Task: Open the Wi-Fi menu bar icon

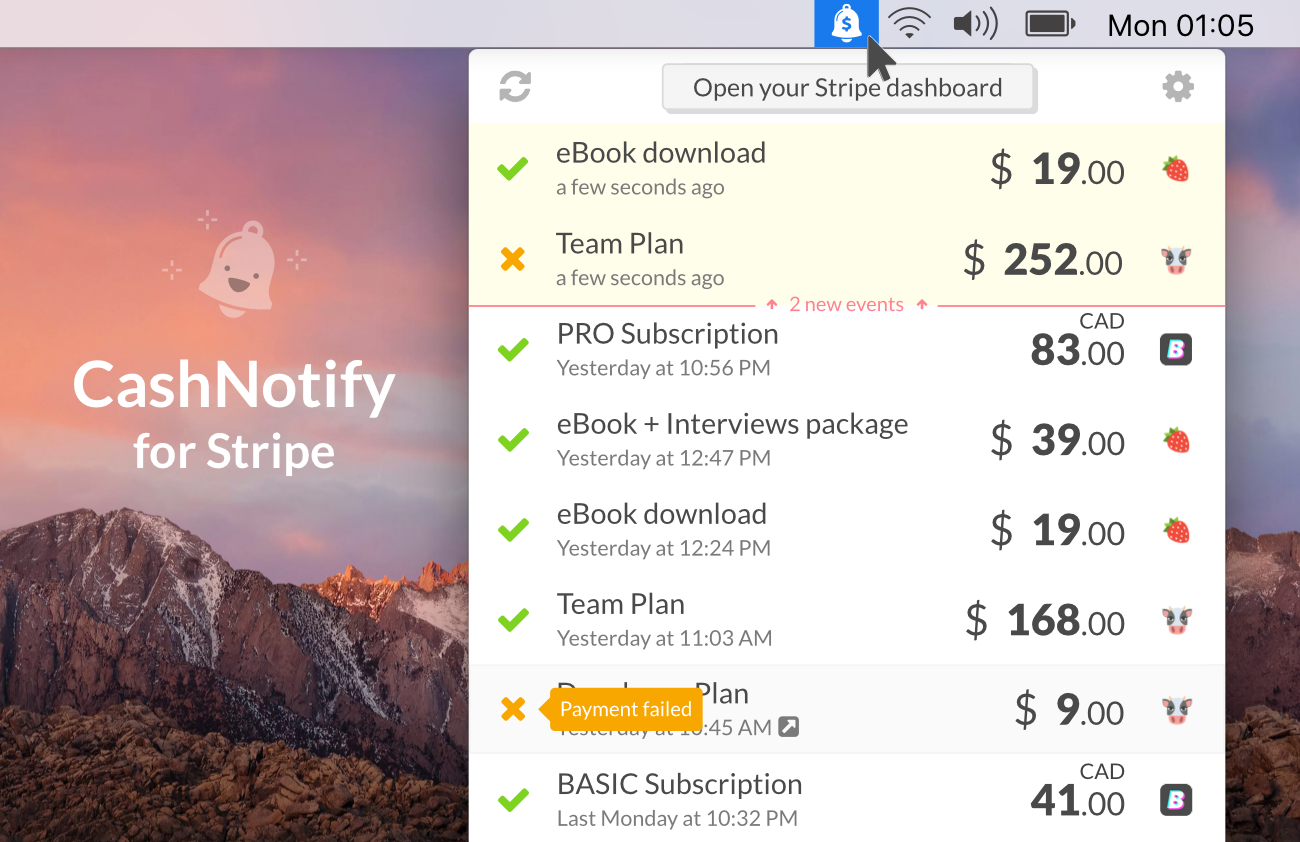Action: coord(909,23)
